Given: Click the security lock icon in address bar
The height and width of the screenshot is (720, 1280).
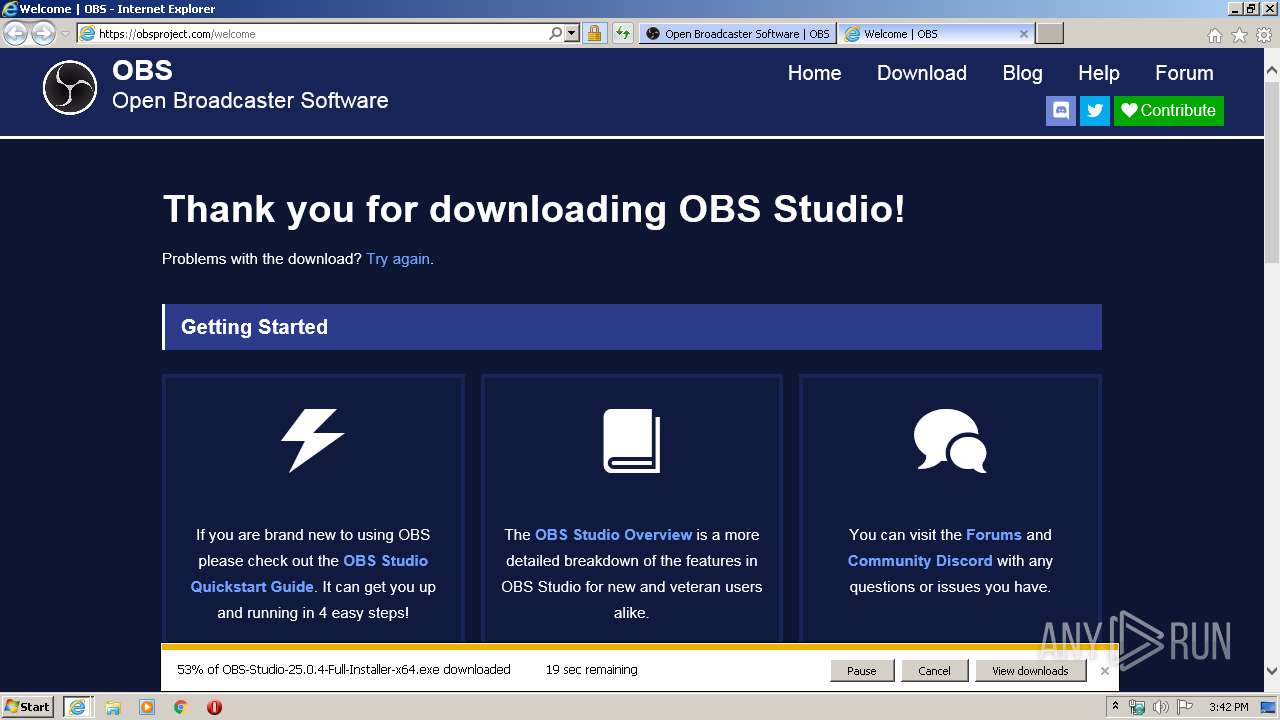Looking at the screenshot, I should (594, 33).
